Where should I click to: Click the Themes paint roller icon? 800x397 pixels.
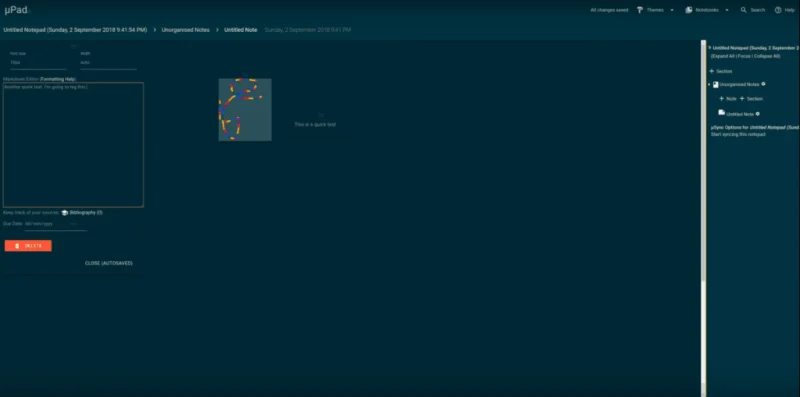(639, 10)
